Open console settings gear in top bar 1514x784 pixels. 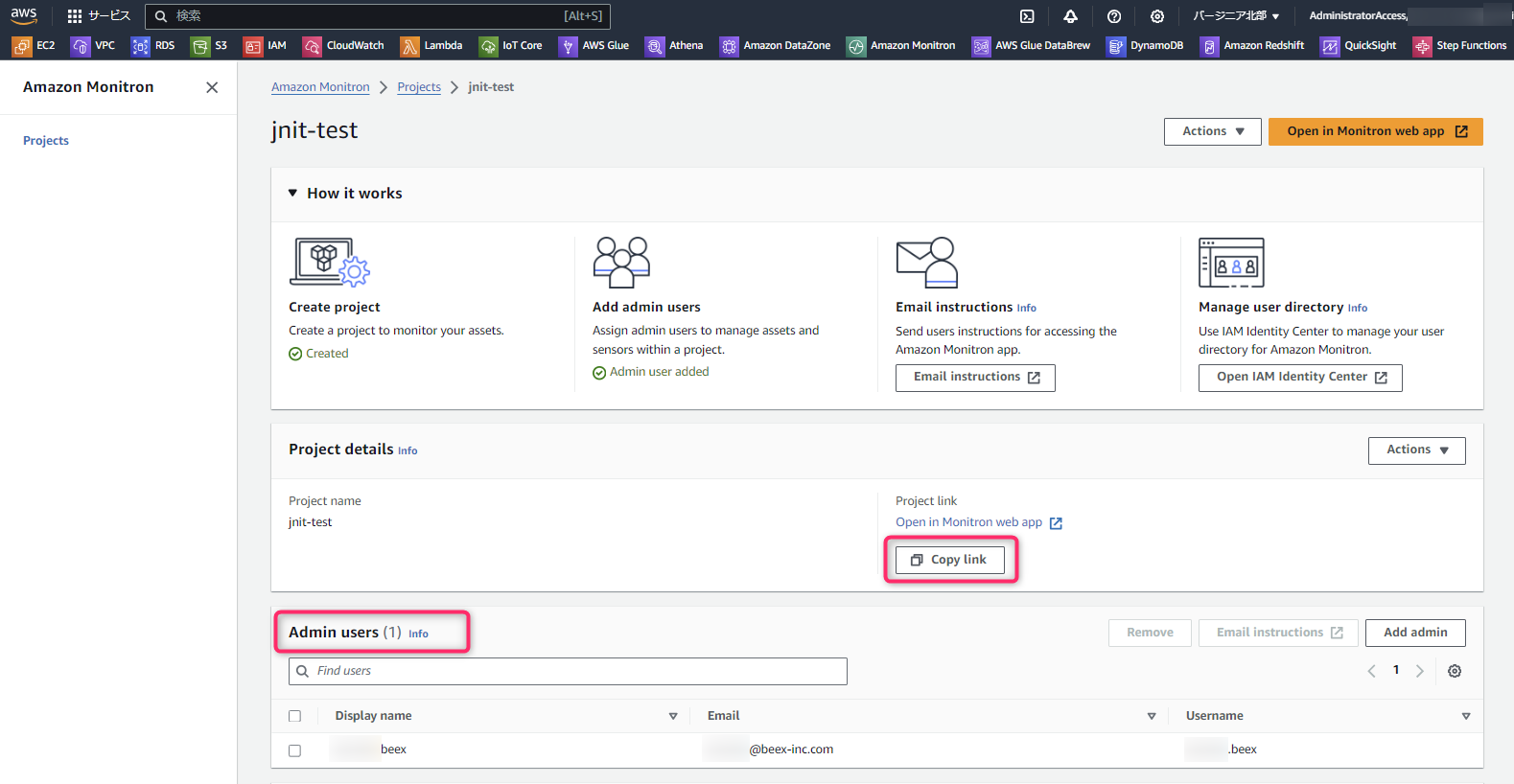1157,16
